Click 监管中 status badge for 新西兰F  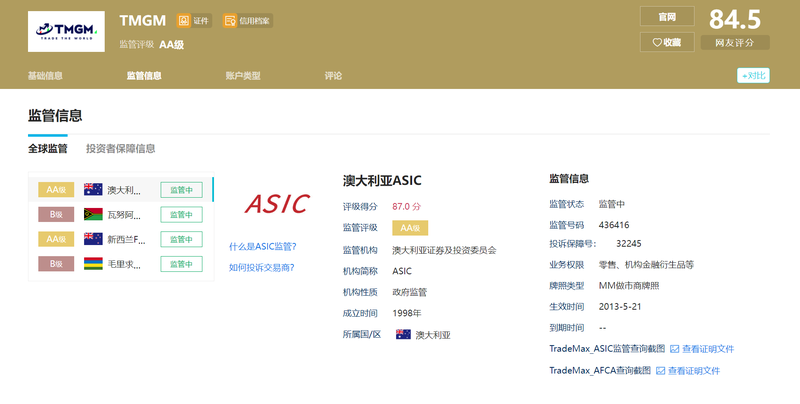tap(182, 239)
